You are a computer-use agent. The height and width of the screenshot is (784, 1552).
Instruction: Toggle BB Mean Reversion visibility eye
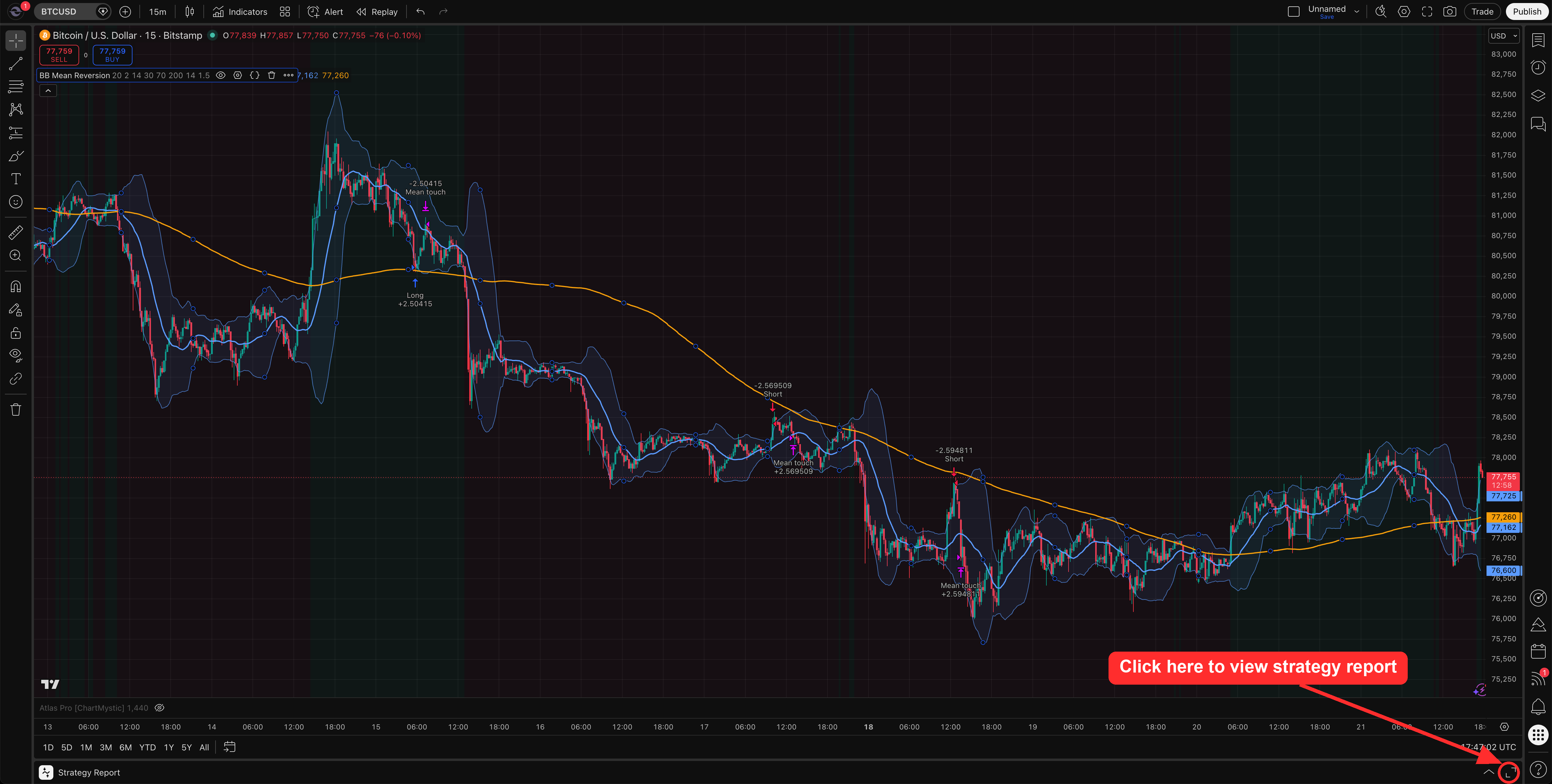220,75
